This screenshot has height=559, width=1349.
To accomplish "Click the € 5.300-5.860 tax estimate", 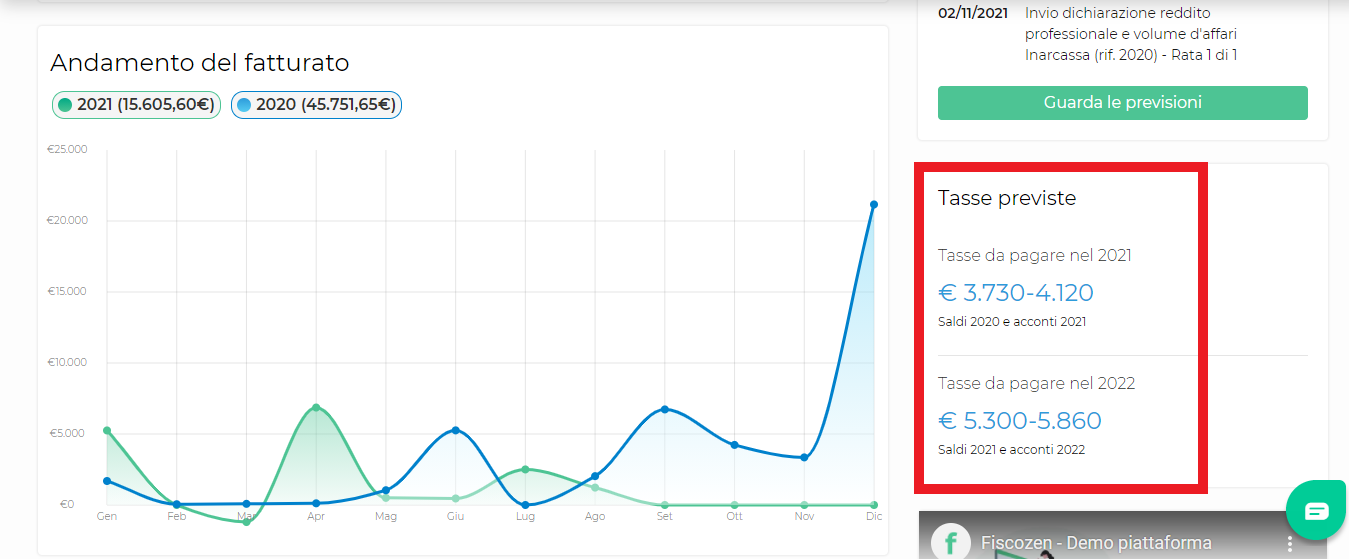I will [1019, 421].
